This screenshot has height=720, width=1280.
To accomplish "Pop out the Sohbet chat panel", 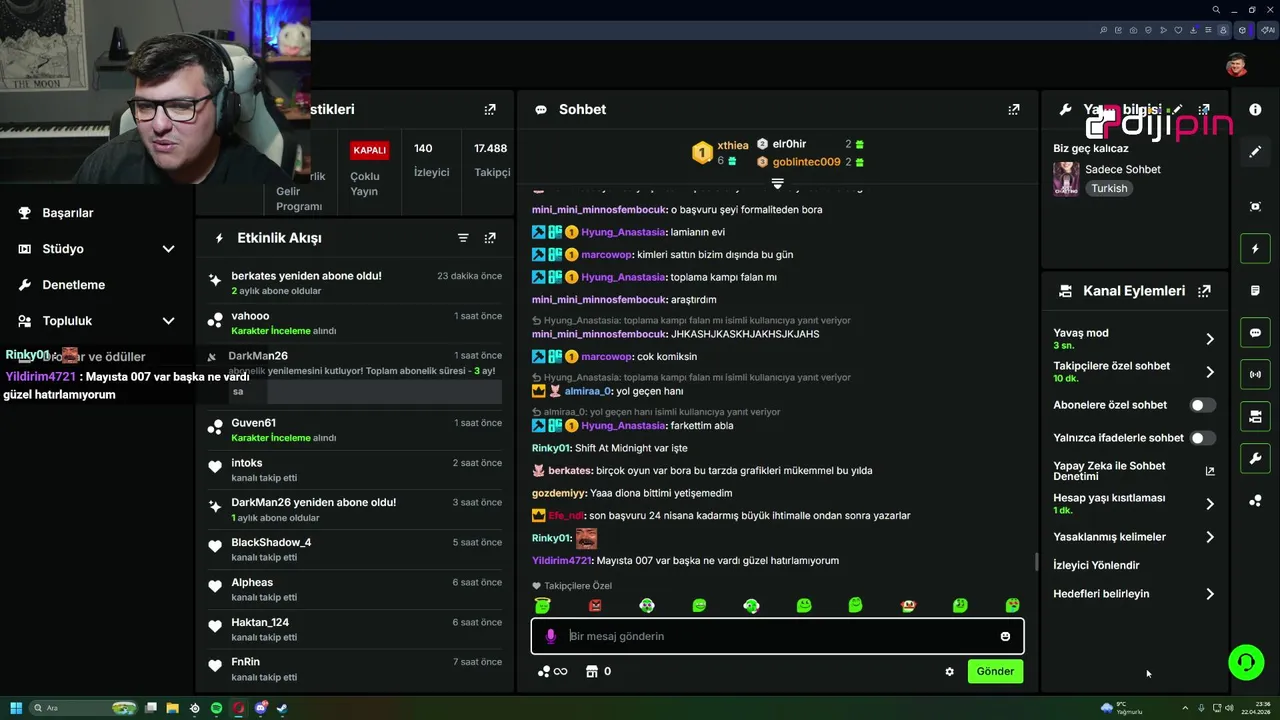I will [x=1014, y=110].
